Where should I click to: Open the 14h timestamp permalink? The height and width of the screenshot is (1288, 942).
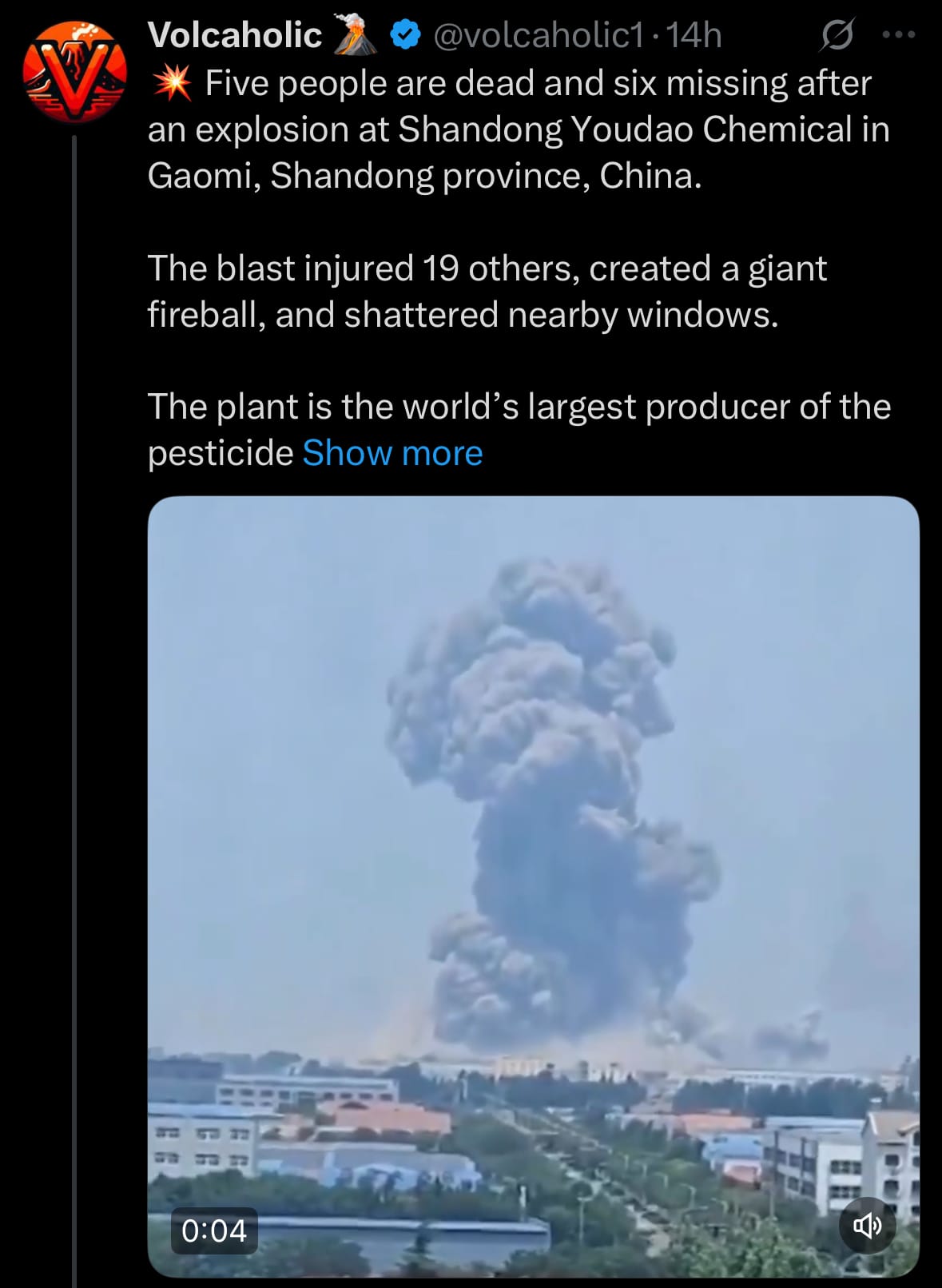tap(694, 35)
